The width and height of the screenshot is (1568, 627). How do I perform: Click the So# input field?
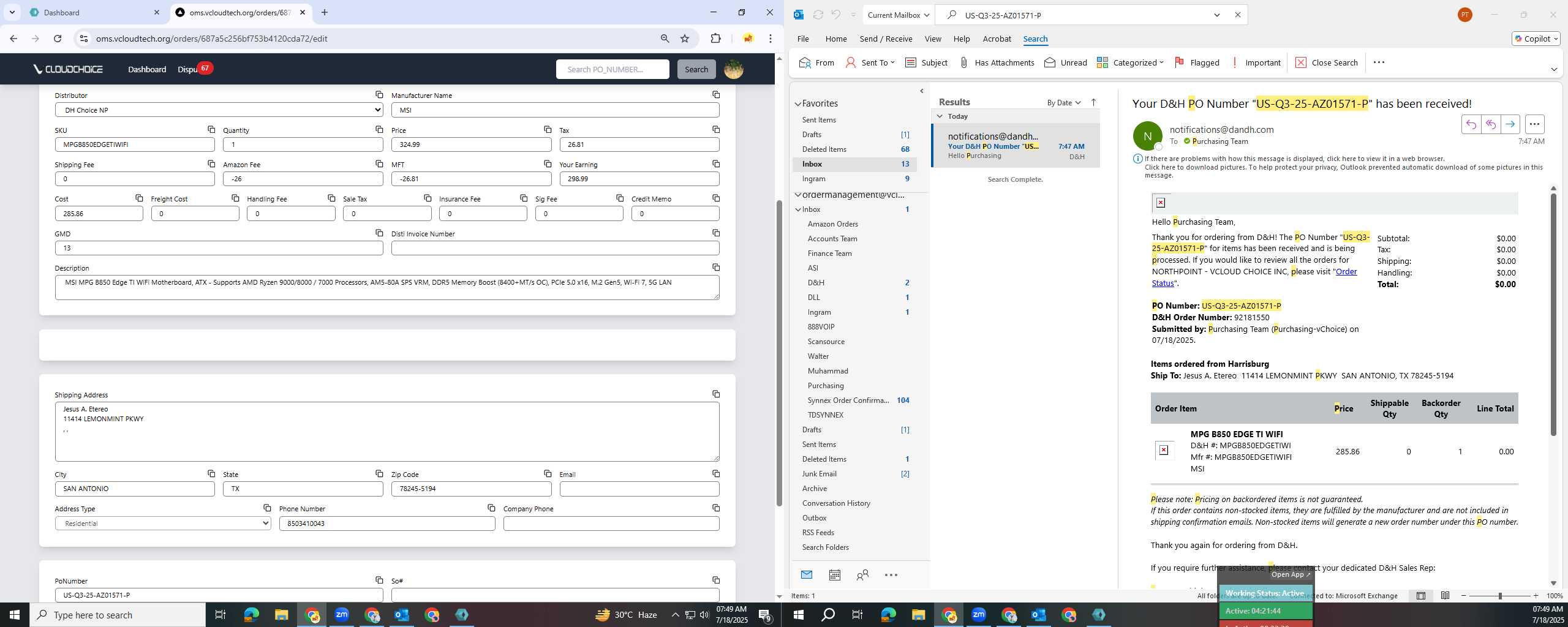[x=555, y=595]
